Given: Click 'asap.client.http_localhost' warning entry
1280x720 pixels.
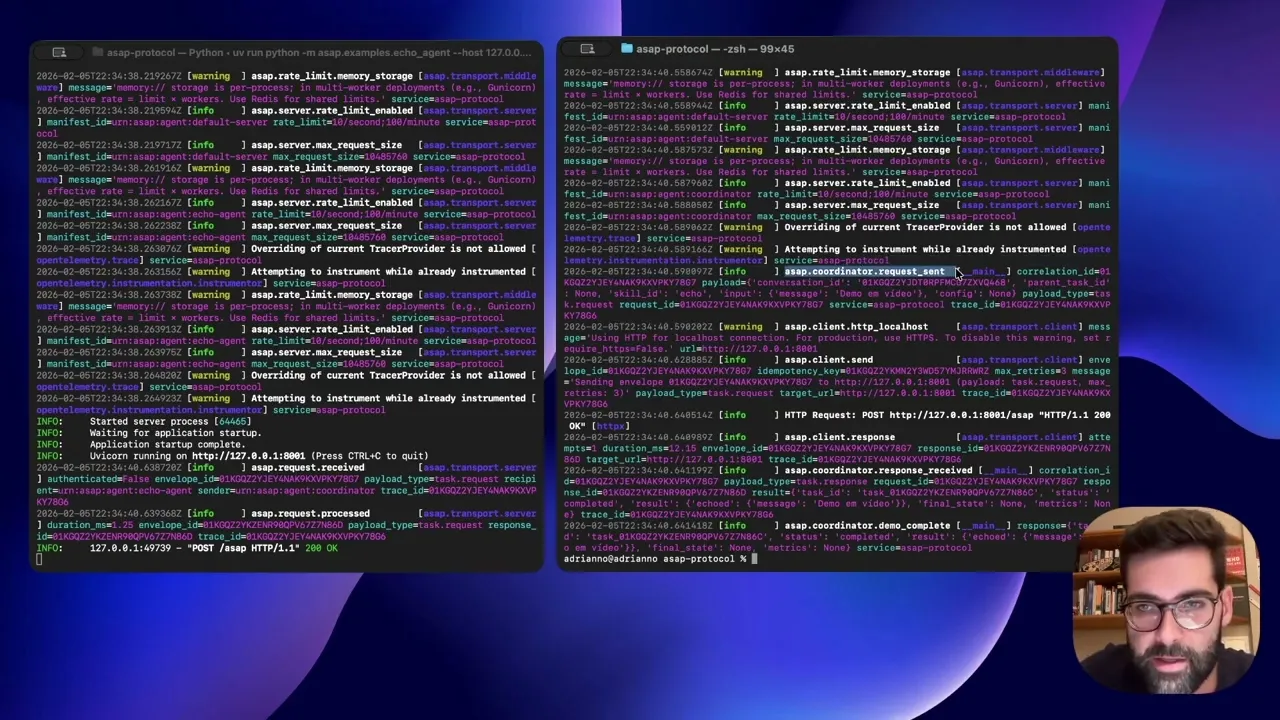Looking at the screenshot, I should tap(856, 326).
